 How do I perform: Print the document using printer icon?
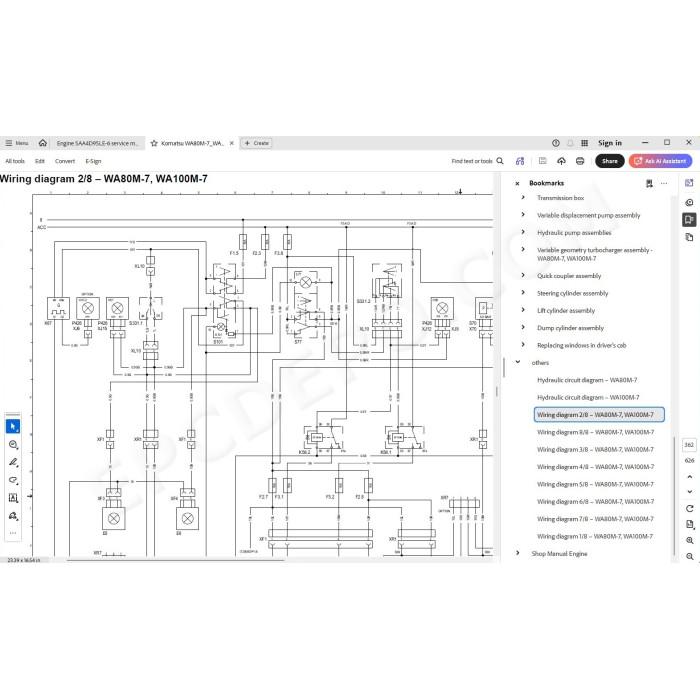click(580, 161)
